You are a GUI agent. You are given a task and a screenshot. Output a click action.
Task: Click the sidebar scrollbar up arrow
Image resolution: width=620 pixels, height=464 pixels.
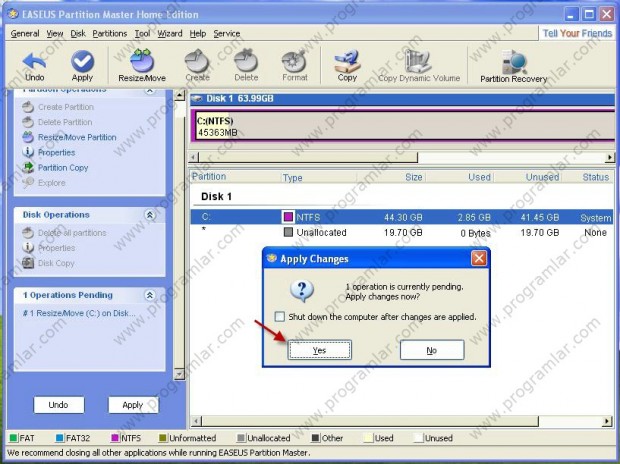pyautogui.click(x=180, y=95)
